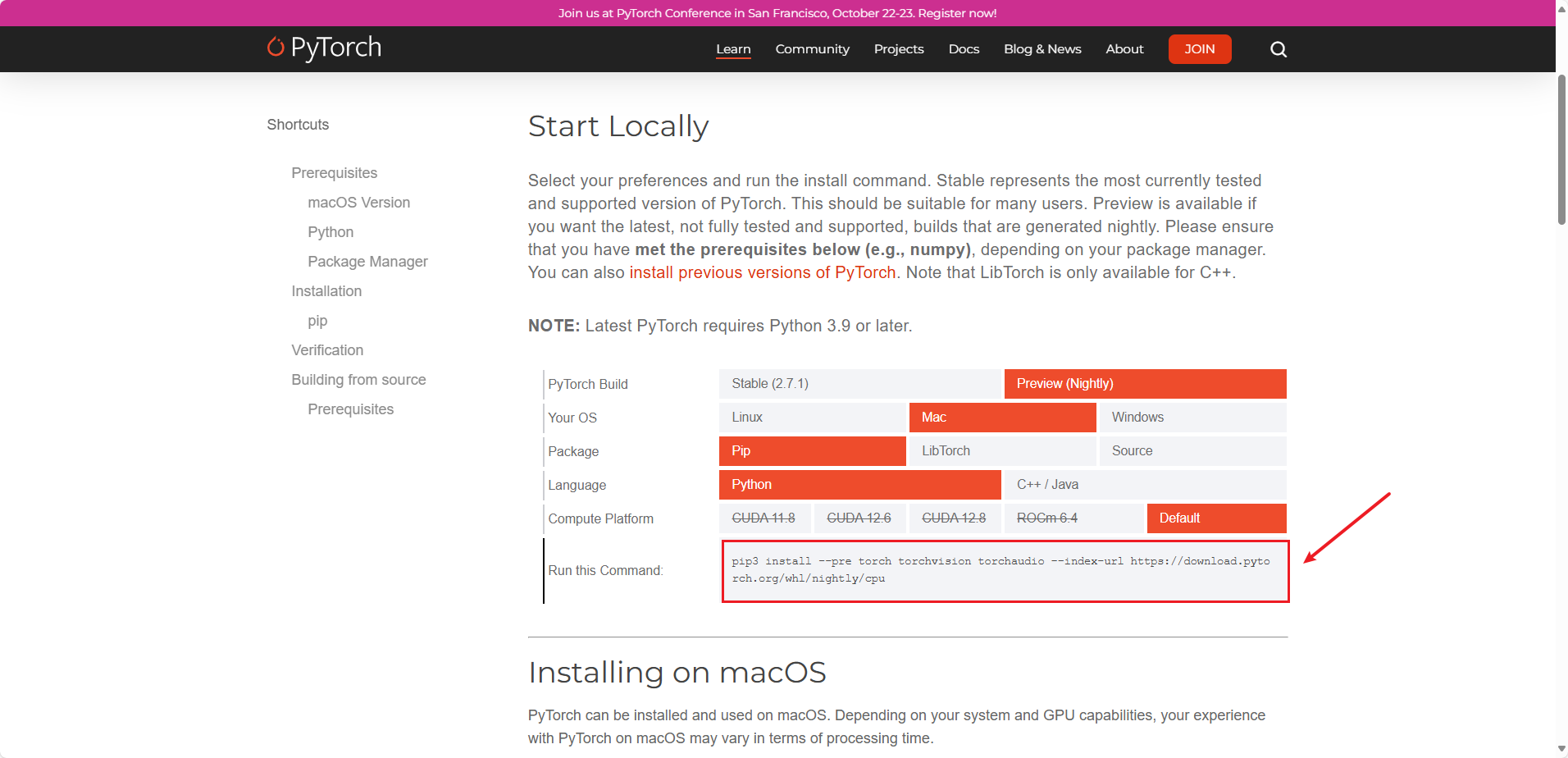Open the Community menu
1568x758 pixels.
click(x=812, y=49)
